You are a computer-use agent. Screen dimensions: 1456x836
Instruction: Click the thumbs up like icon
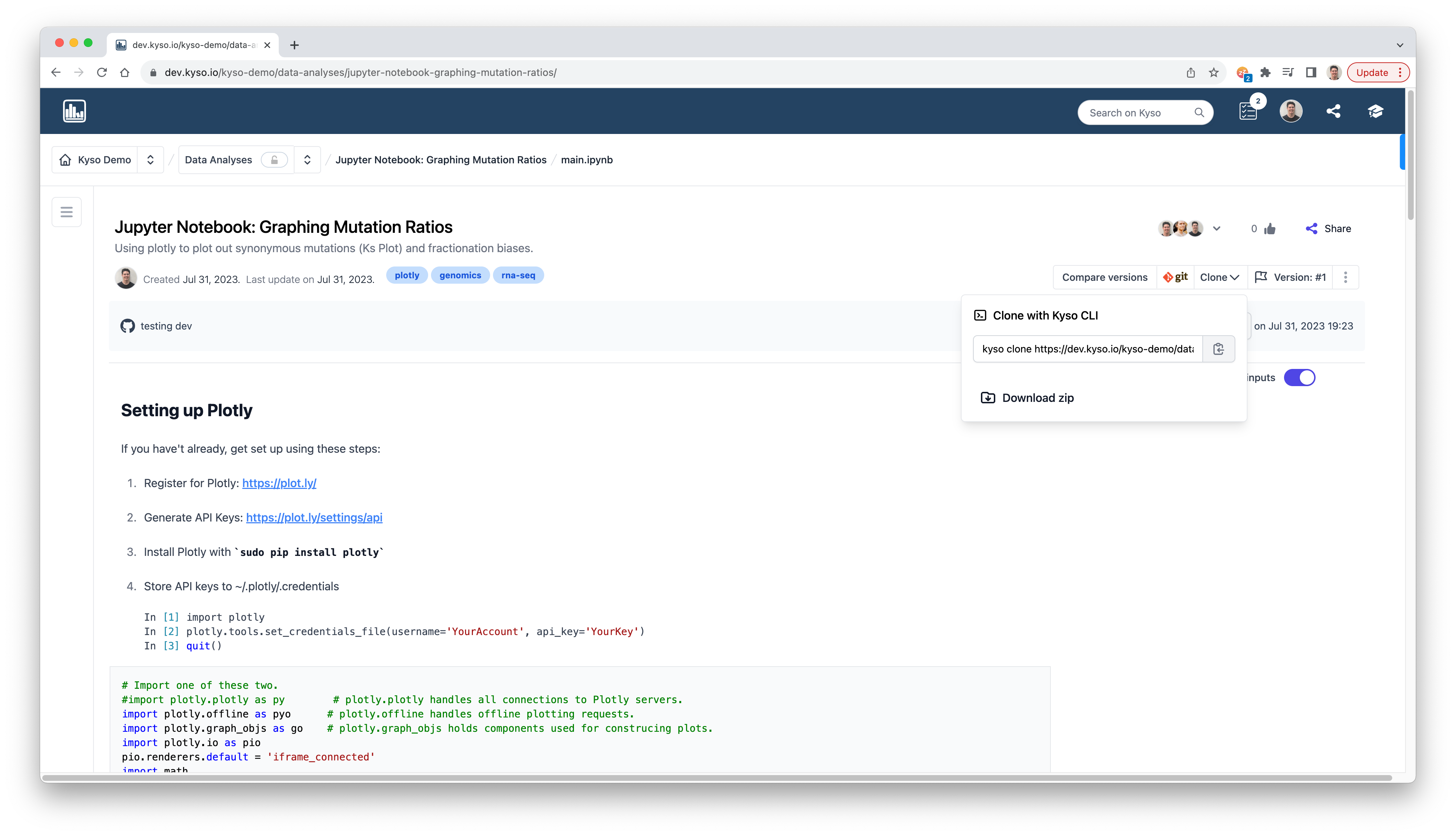click(1270, 229)
